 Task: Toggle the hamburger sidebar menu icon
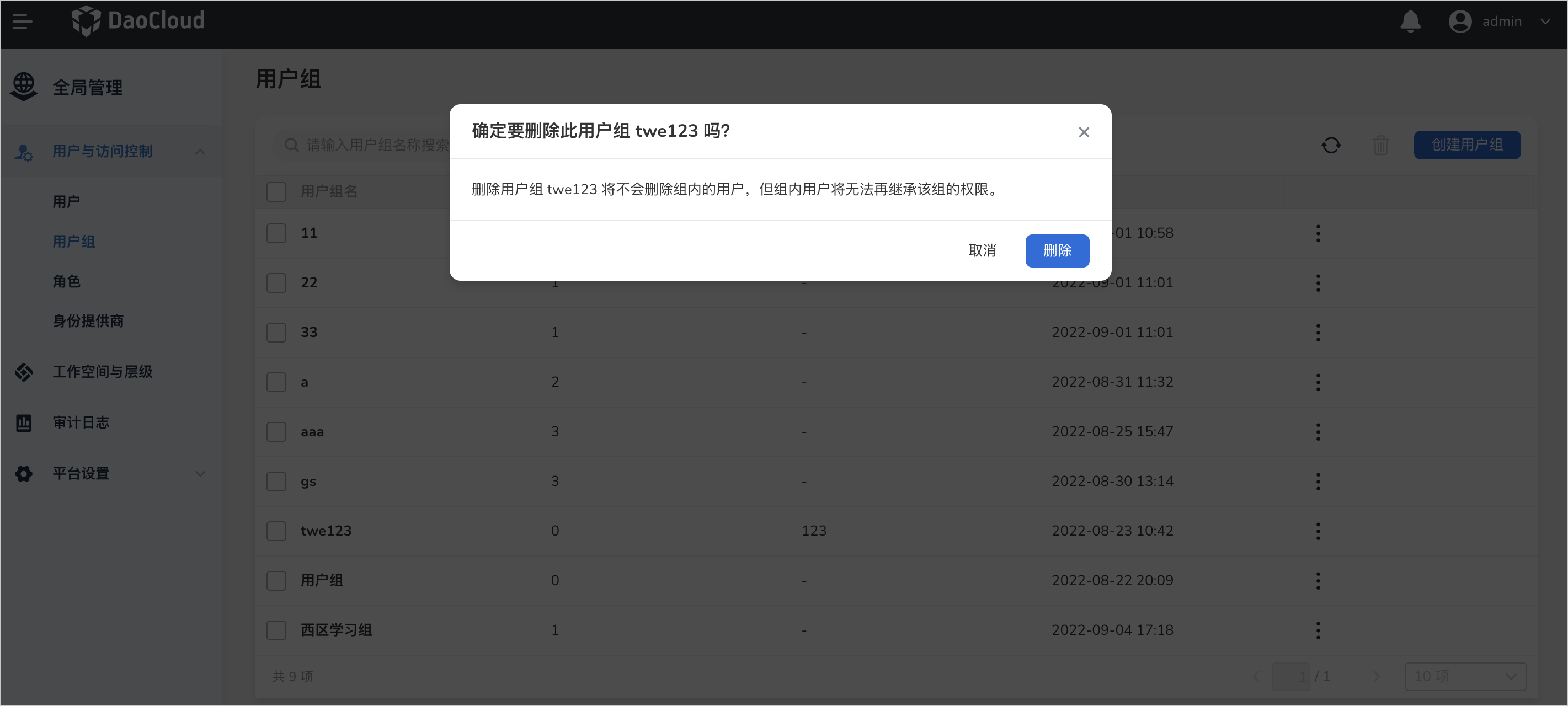pos(23,22)
